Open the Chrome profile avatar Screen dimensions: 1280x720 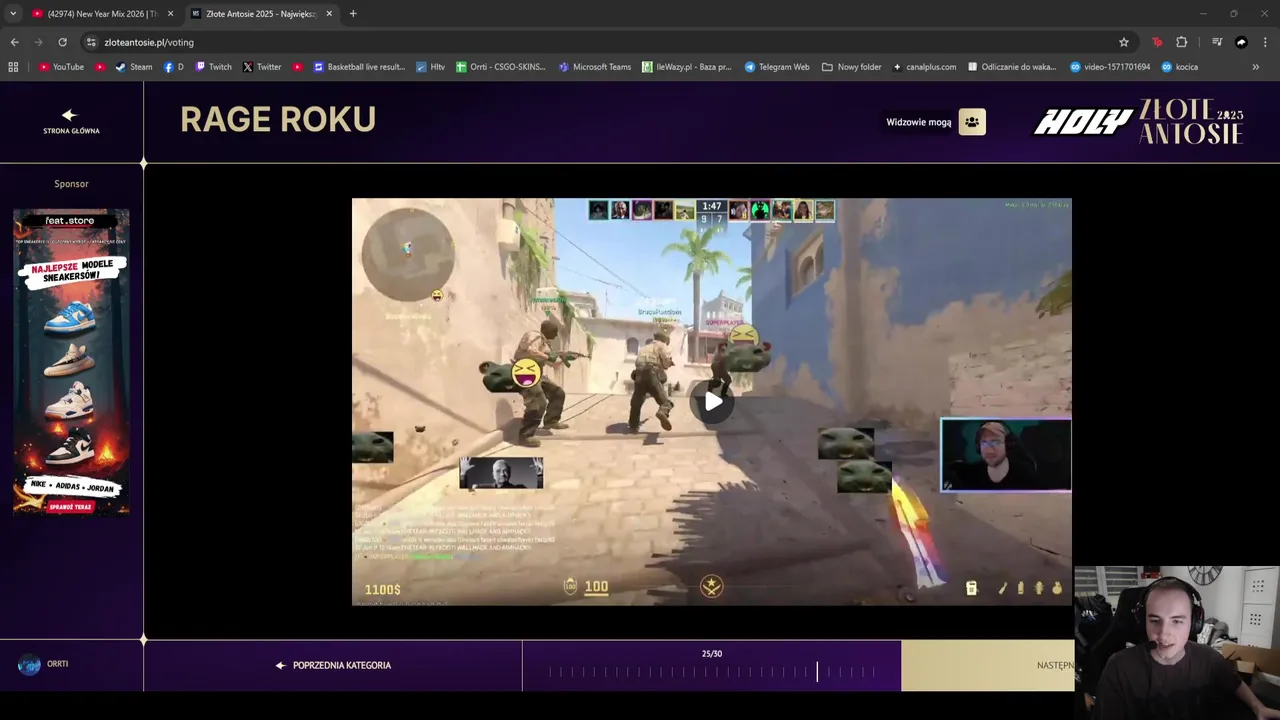coord(1241,42)
